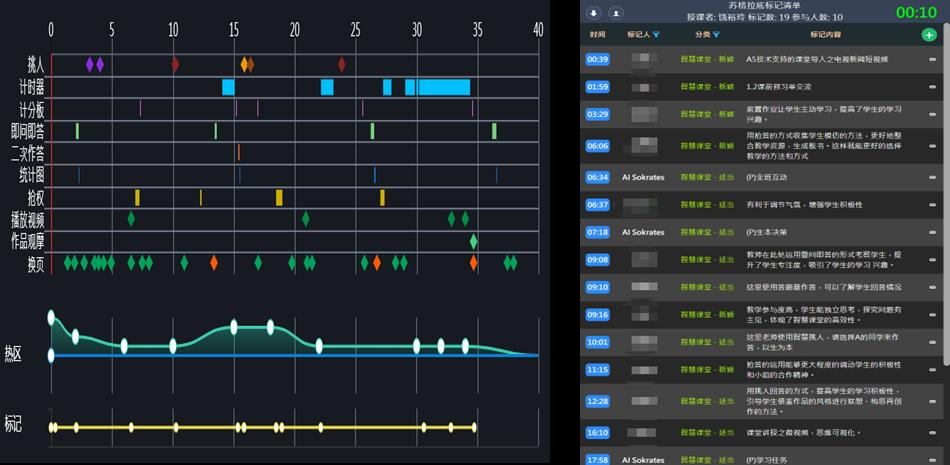This screenshot has width=950, height=465.
Task: Click the minus icon on the 09:08 row
Action: [x=932, y=259]
